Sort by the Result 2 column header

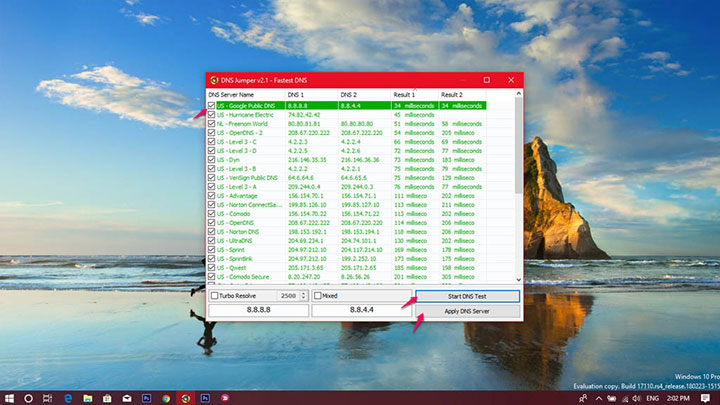coord(462,95)
